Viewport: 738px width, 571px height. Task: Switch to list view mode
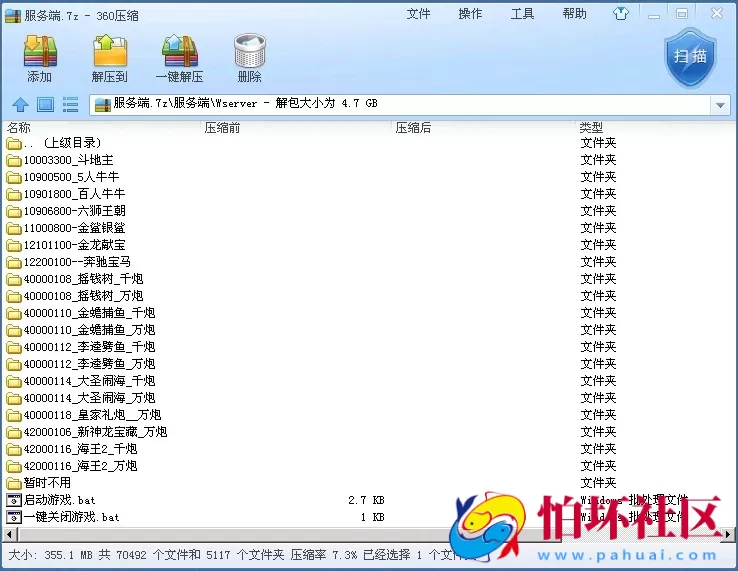(71, 104)
